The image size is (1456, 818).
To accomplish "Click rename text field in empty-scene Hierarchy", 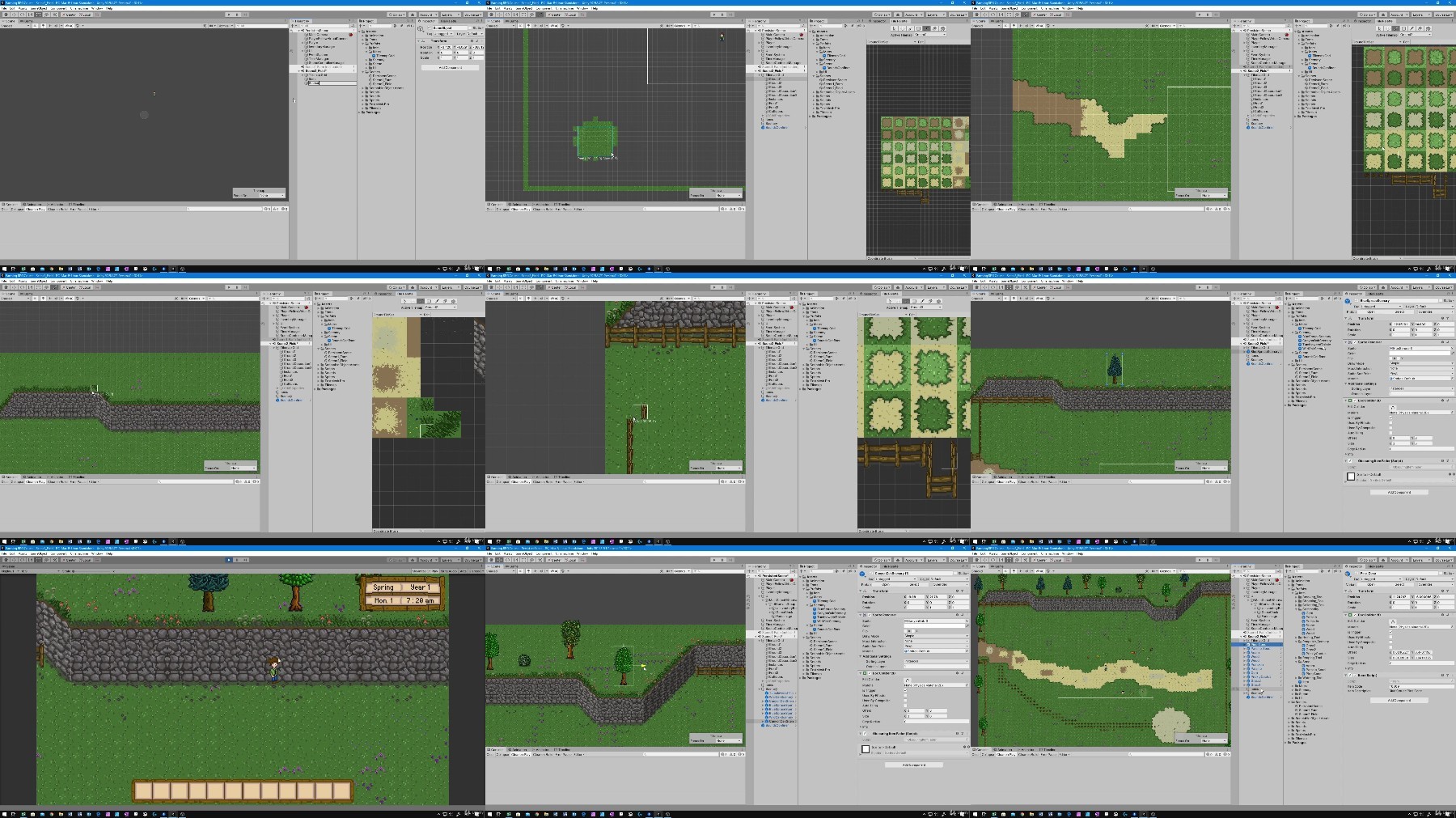I will point(332,83).
